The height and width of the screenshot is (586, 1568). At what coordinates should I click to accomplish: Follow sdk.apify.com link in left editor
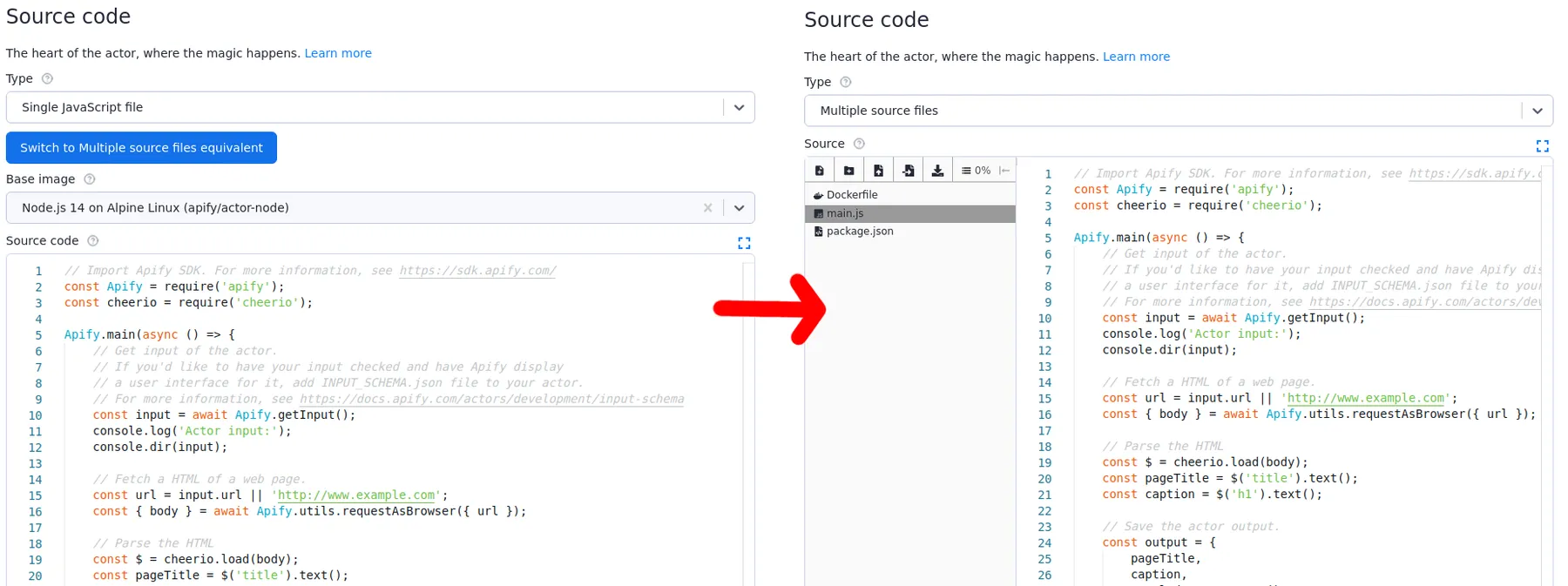coord(477,271)
